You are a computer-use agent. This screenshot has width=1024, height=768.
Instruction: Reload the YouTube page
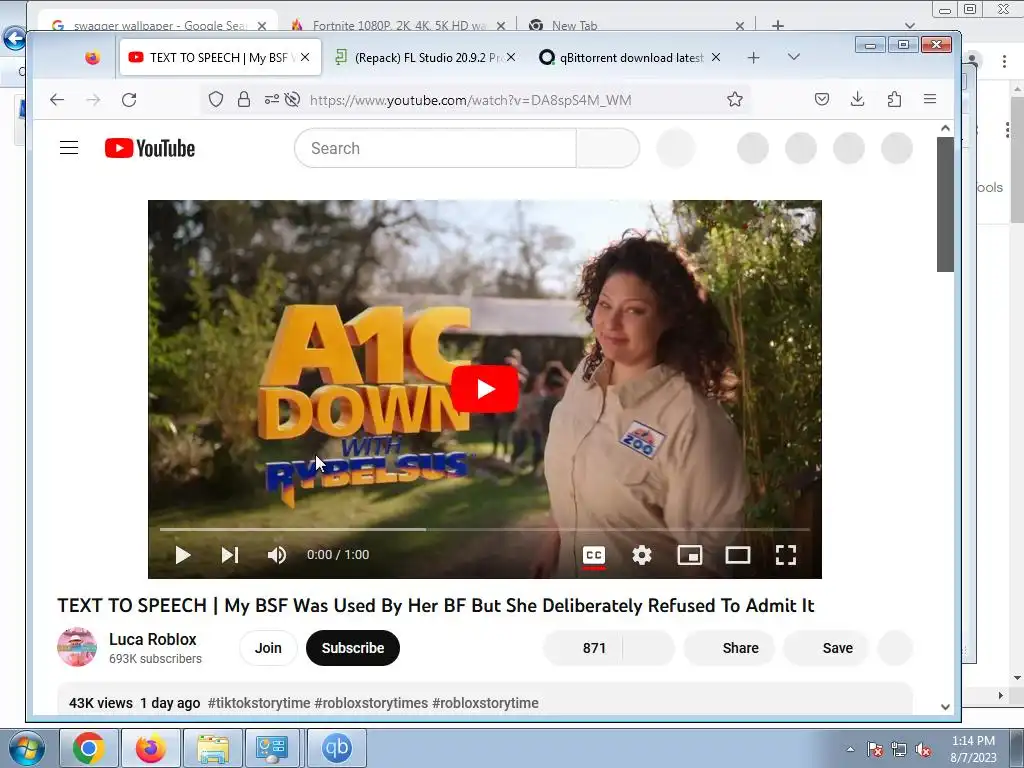[x=129, y=99]
